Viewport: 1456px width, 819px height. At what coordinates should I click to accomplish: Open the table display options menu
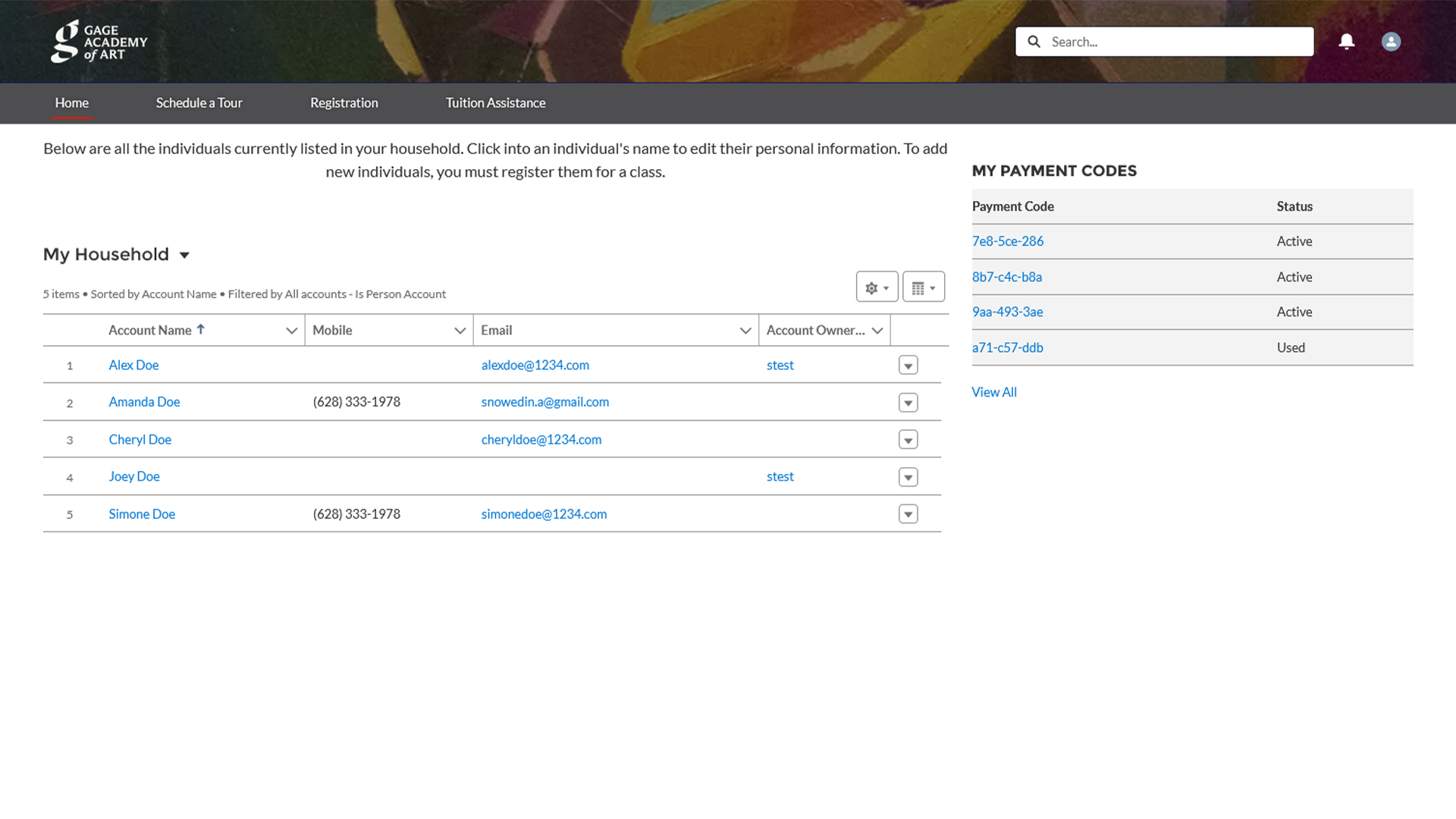click(x=923, y=287)
